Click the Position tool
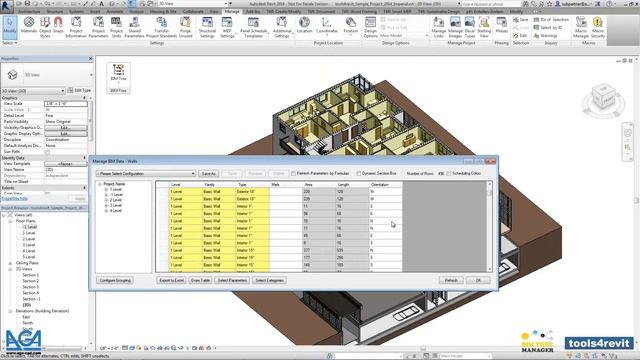This screenshot has height=360, width=640. point(350,25)
